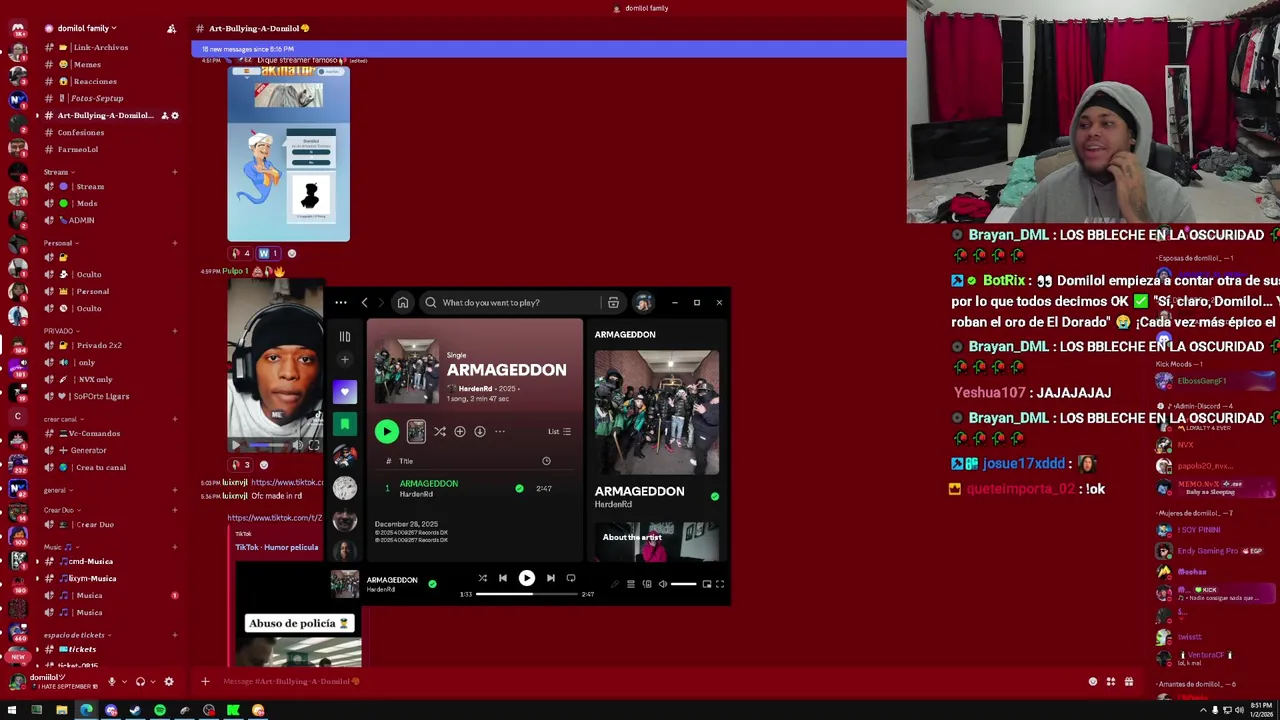Join Generator voice channel
Screen dimensions: 1280x720
point(88,450)
